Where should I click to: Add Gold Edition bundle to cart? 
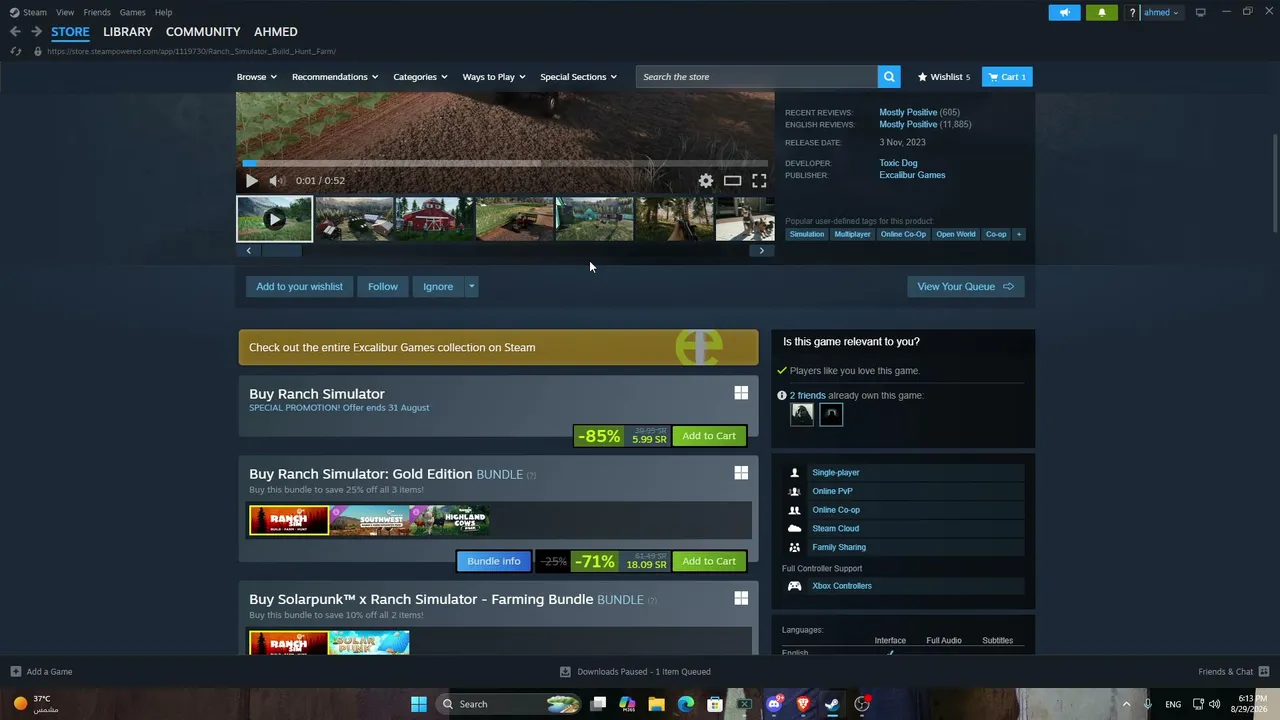(709, 561)
